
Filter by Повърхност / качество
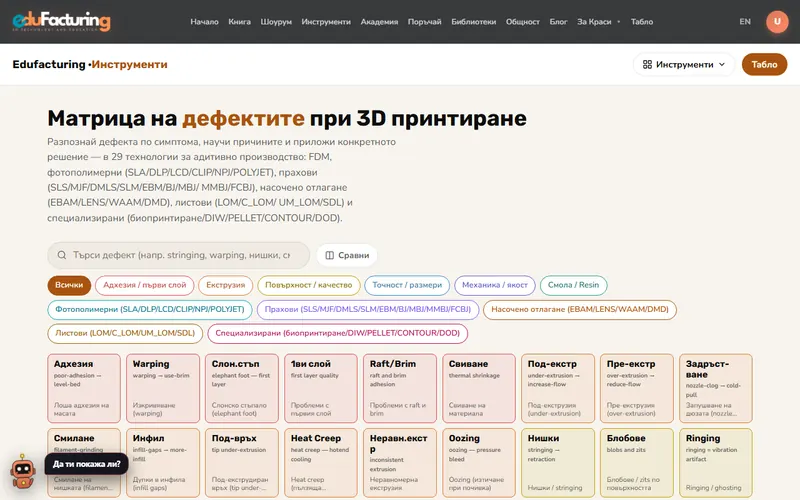[x=309, y=285]
